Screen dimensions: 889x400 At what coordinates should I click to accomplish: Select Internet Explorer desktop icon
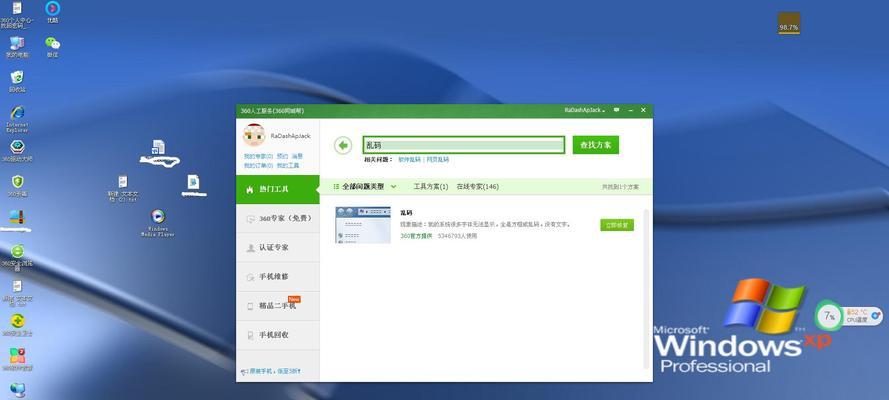(17, 119)
